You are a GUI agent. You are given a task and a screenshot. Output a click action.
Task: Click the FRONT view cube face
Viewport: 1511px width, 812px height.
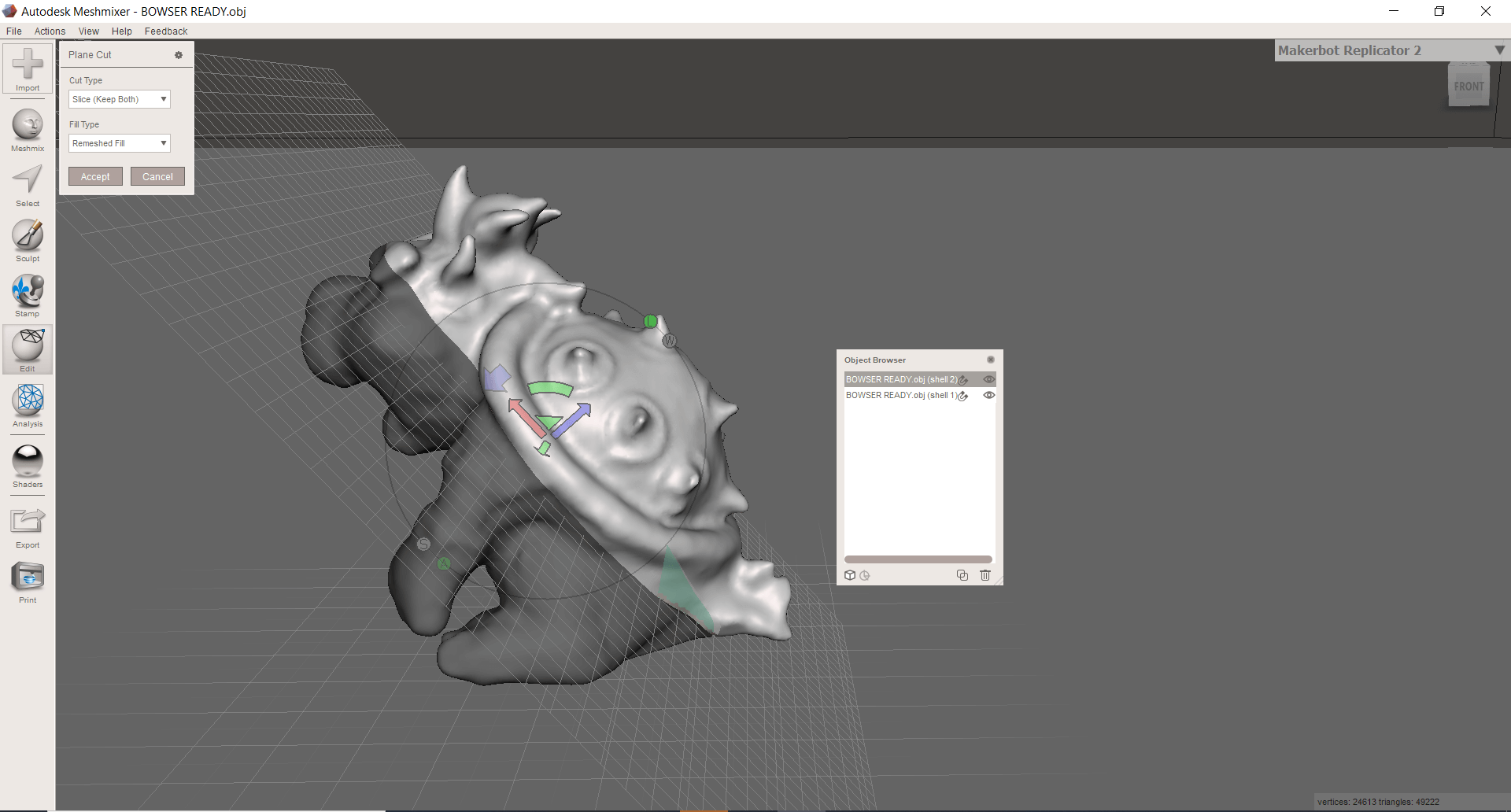click(1469, 86)
